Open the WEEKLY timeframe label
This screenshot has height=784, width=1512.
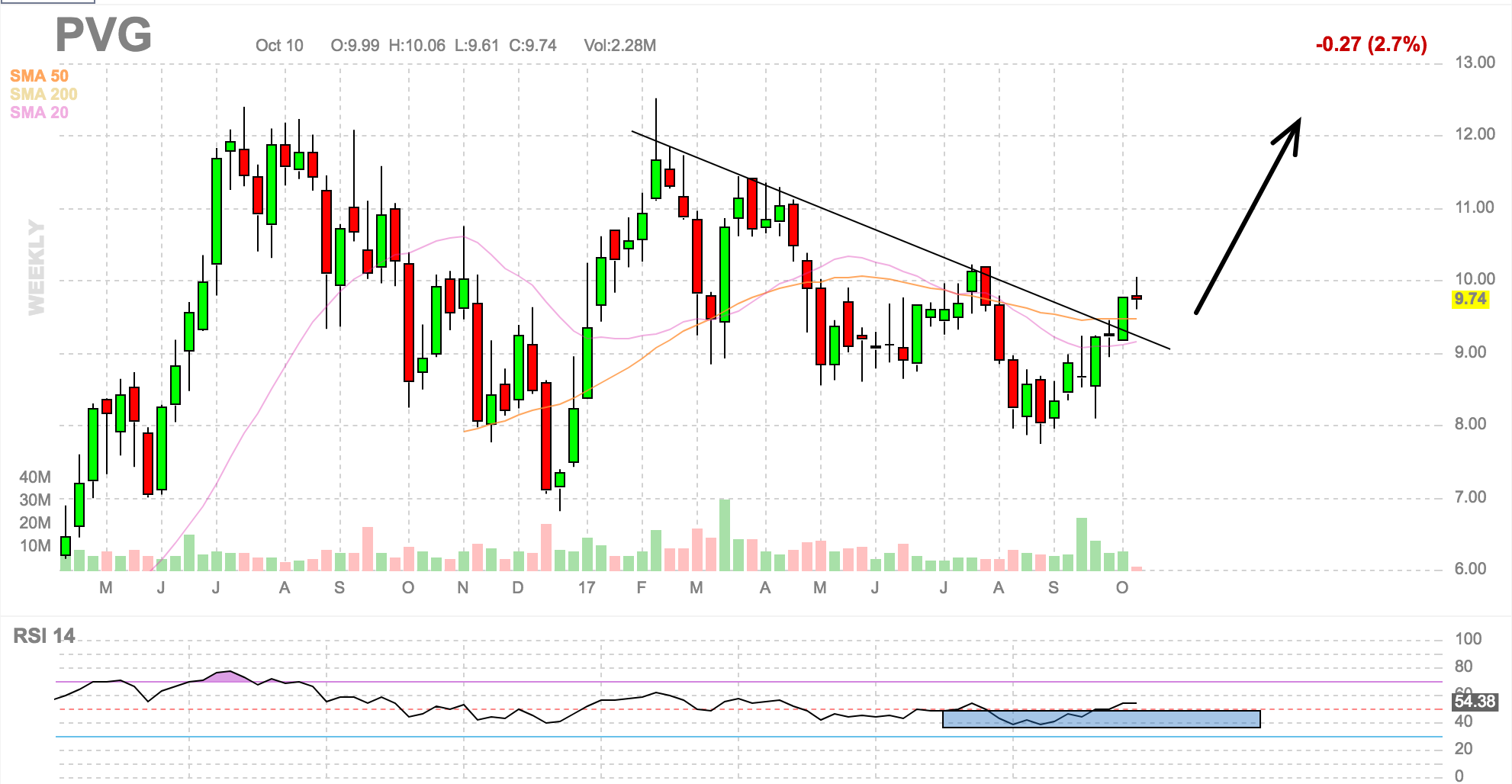[x=36, y=268]
